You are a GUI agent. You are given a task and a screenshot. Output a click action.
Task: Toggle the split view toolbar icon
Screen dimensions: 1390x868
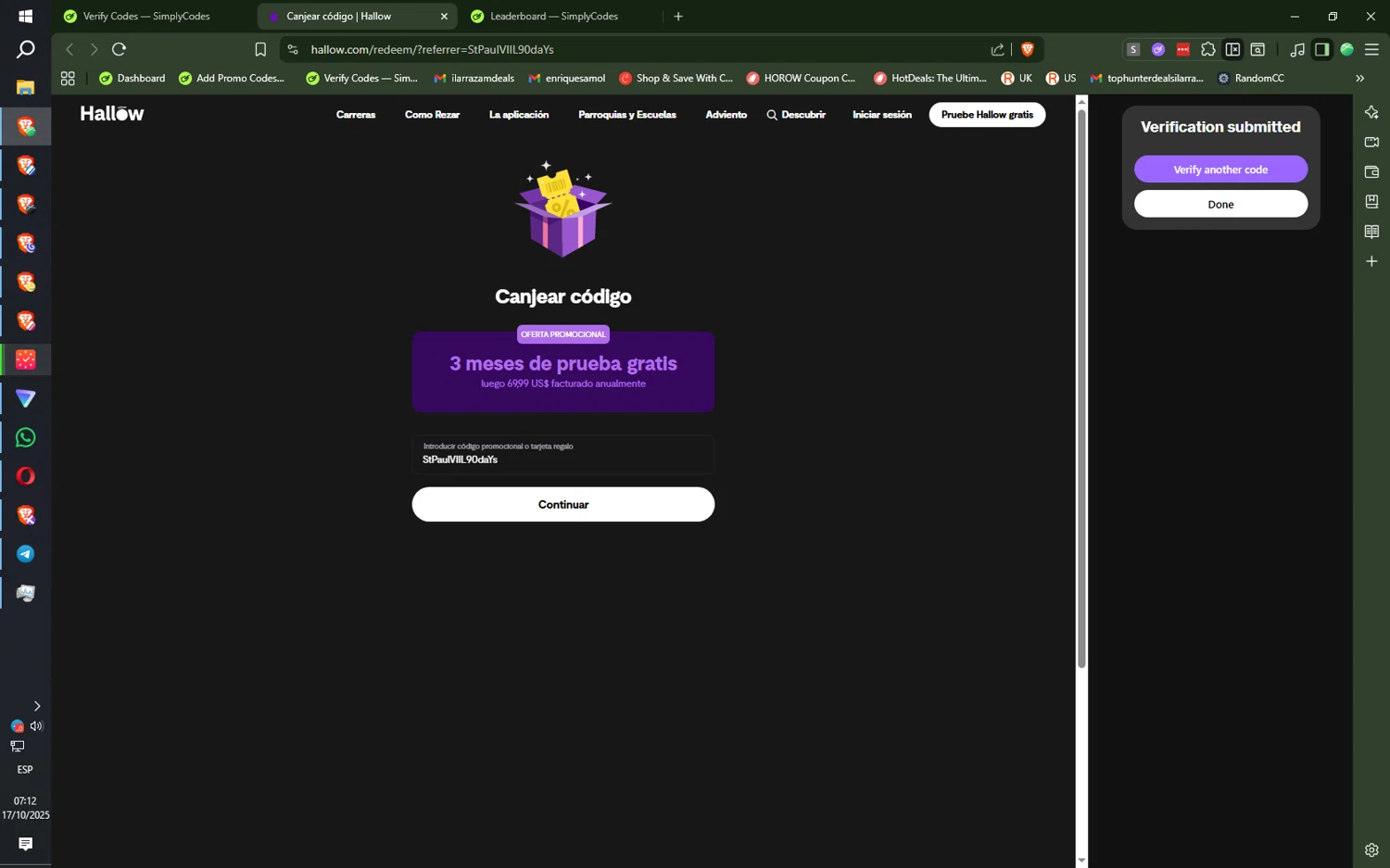[x=1232, y=49]
